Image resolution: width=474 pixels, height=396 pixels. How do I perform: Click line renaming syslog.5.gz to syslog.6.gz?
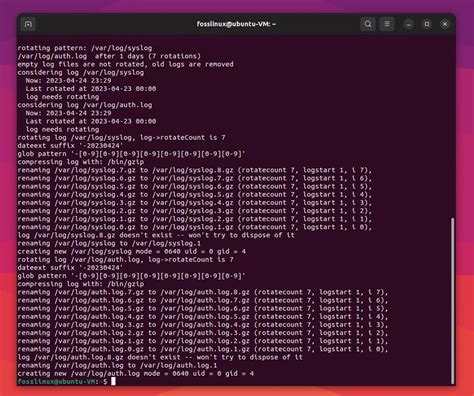[x=195, y=186]
